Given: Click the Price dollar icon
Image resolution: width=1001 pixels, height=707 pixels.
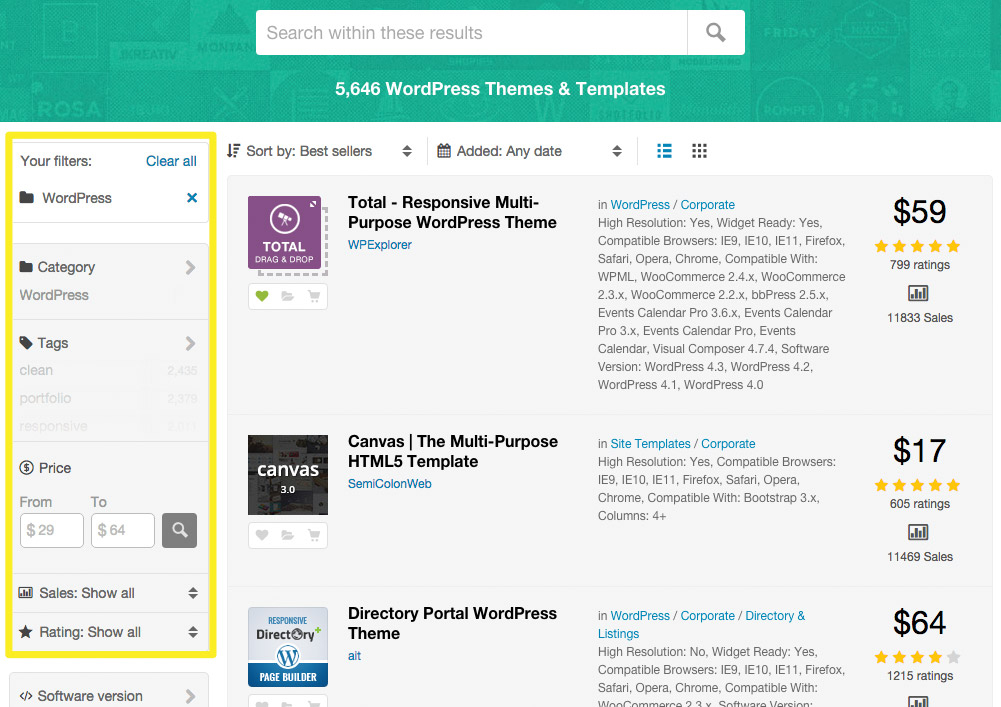Looking at the screenshot, I should pyautogui.click(x=27, y=468).
